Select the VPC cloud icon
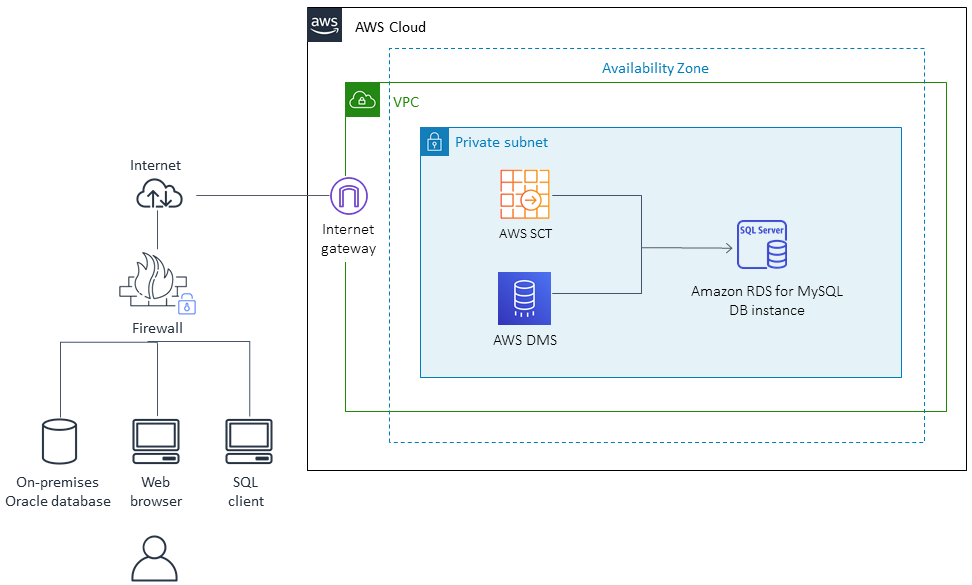 (x=362, y=100)
